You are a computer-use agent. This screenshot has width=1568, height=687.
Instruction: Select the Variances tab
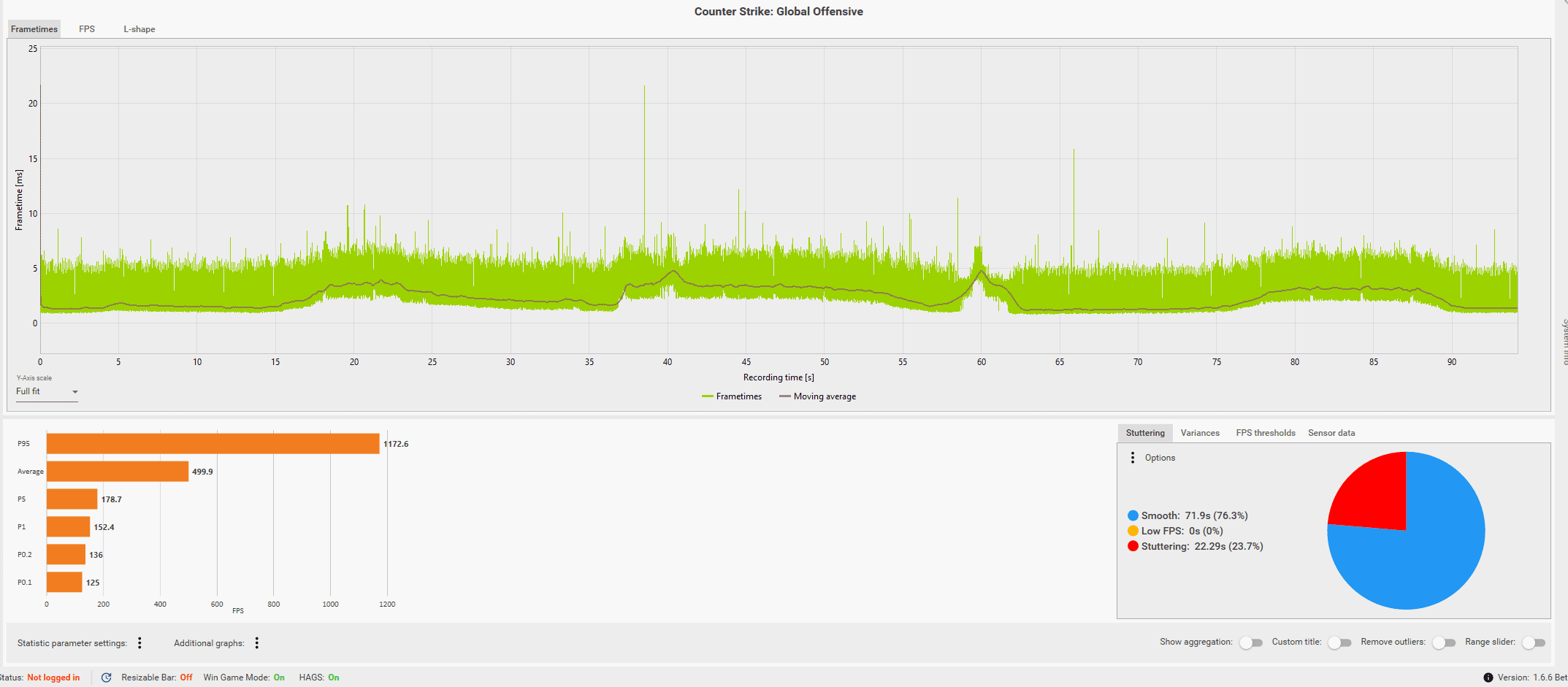pyautogui.click(x=1200, y=433)
